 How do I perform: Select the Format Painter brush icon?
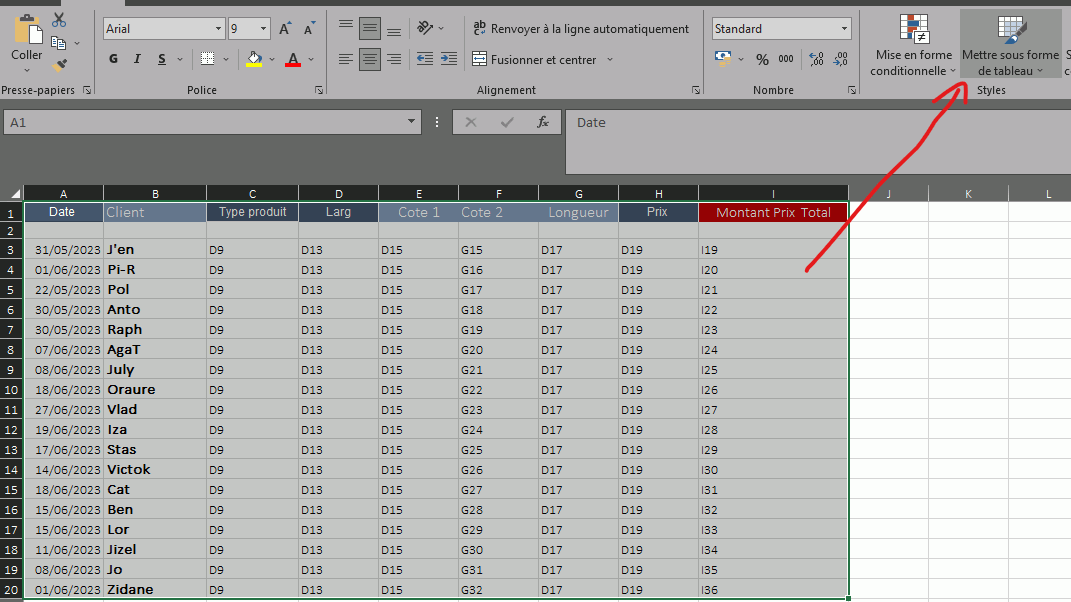pyautogui.click(x=59, y=66)
